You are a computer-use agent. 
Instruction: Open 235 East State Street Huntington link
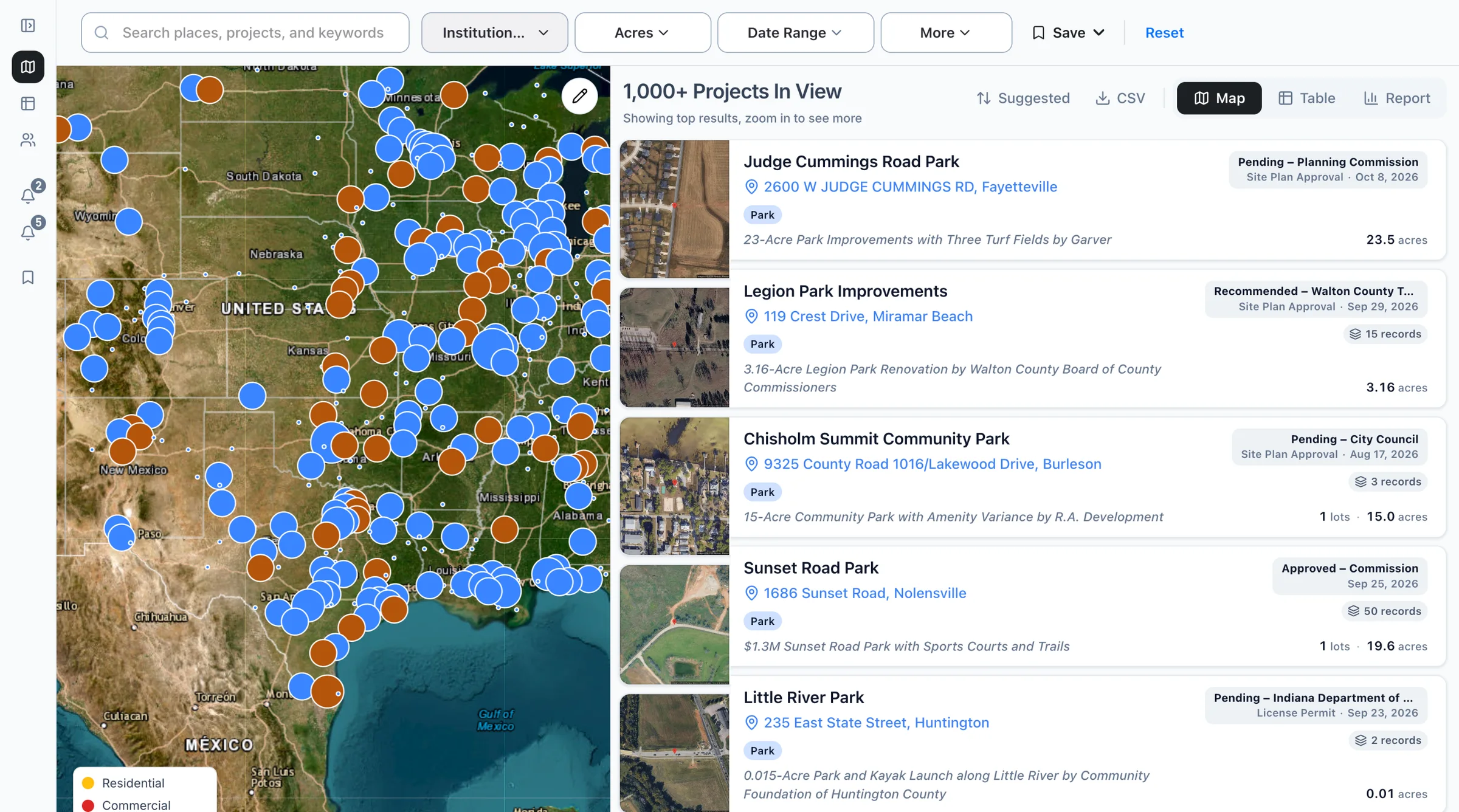(x=876, y=723)
